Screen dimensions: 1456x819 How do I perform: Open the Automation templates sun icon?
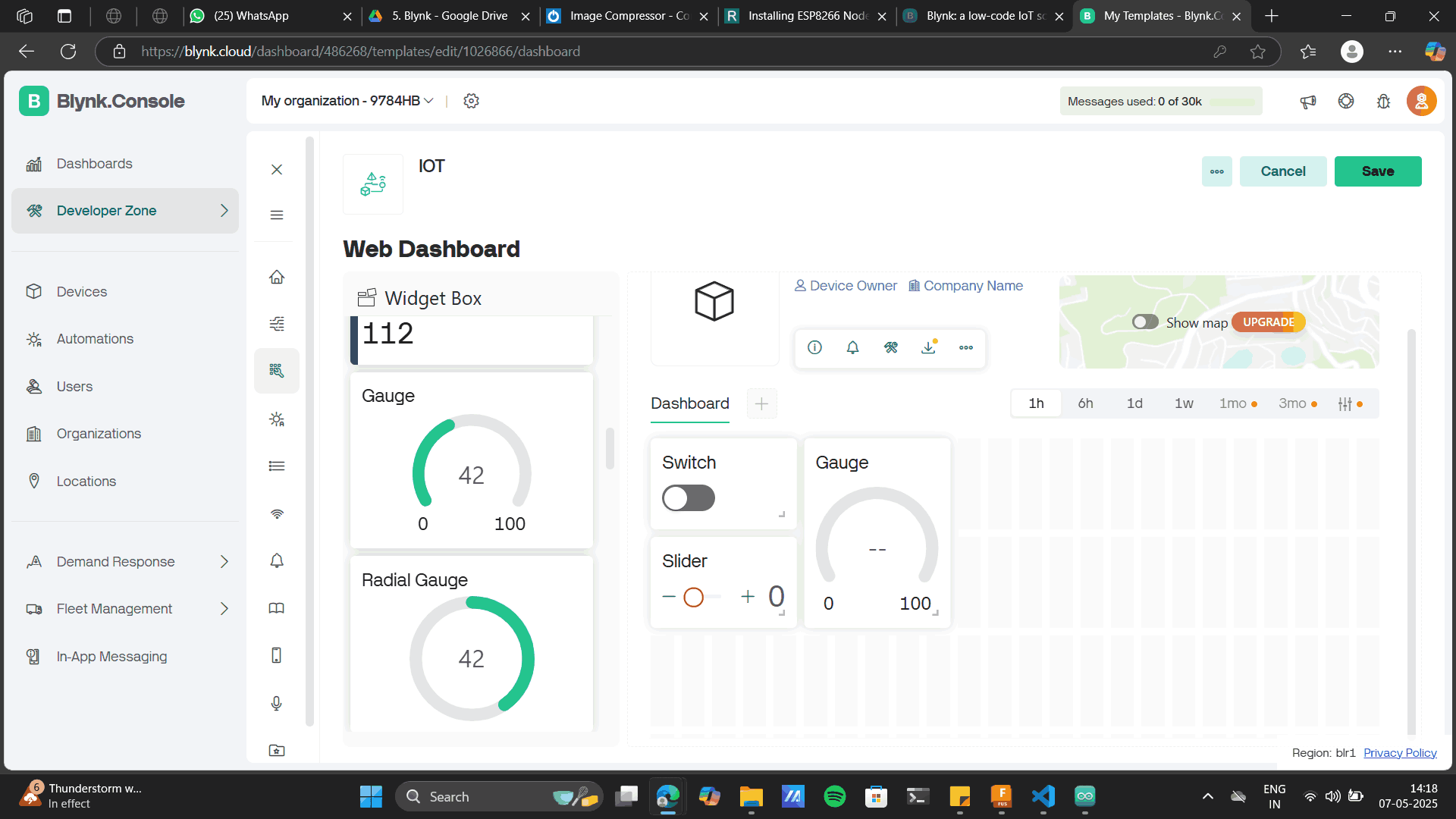pyautogui.click(x=277, y=419)
